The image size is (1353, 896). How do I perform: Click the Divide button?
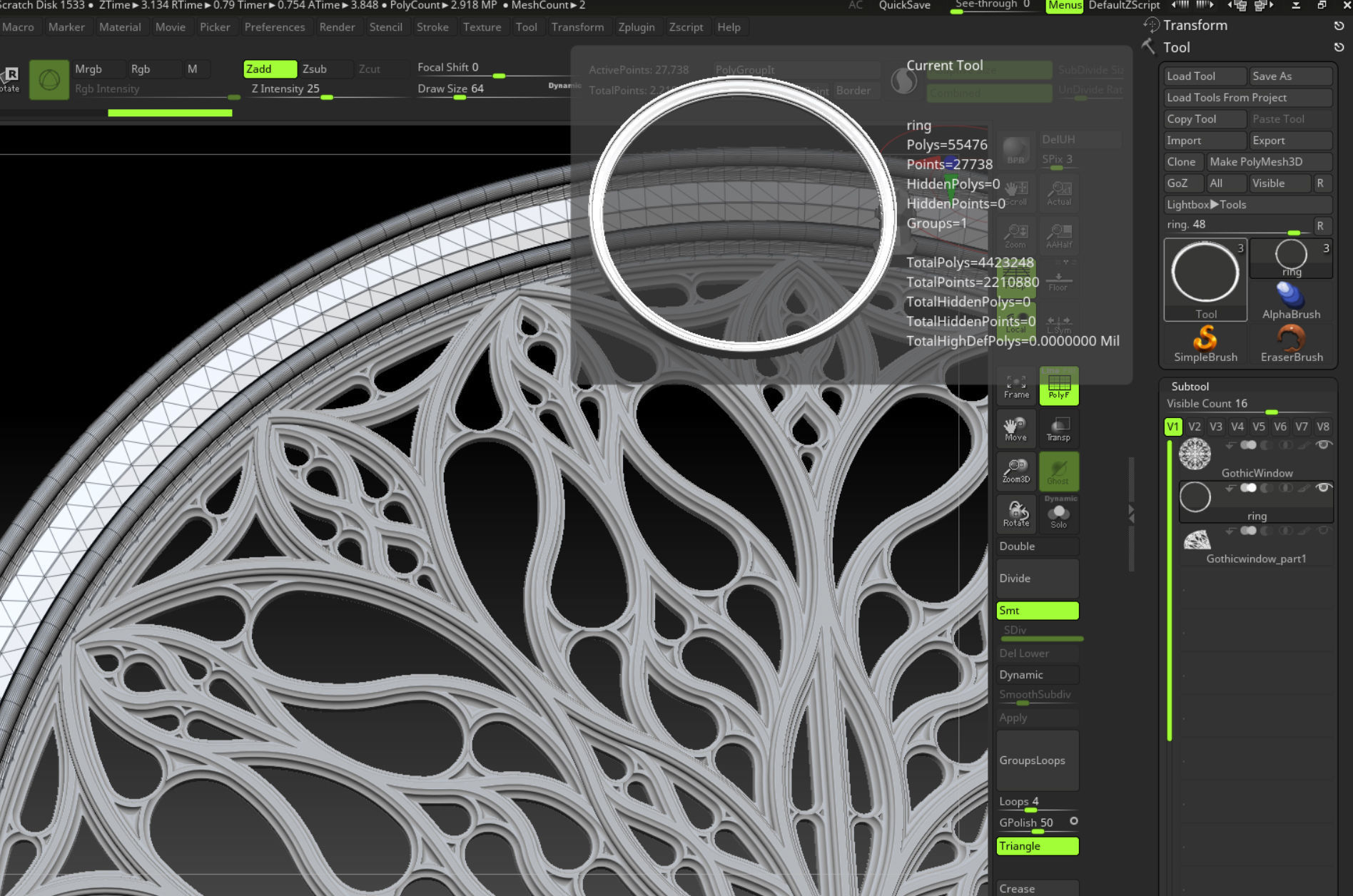point(1038,579)
